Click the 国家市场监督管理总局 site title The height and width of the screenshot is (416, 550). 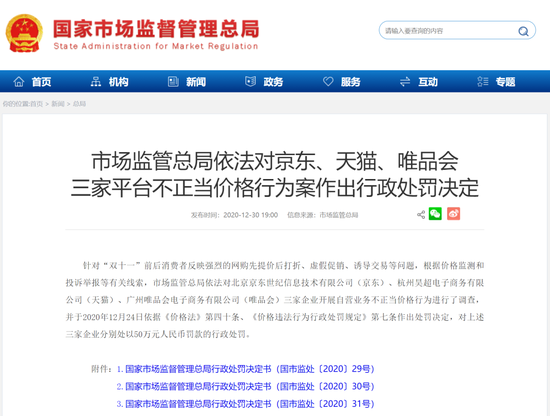[156, 29]
